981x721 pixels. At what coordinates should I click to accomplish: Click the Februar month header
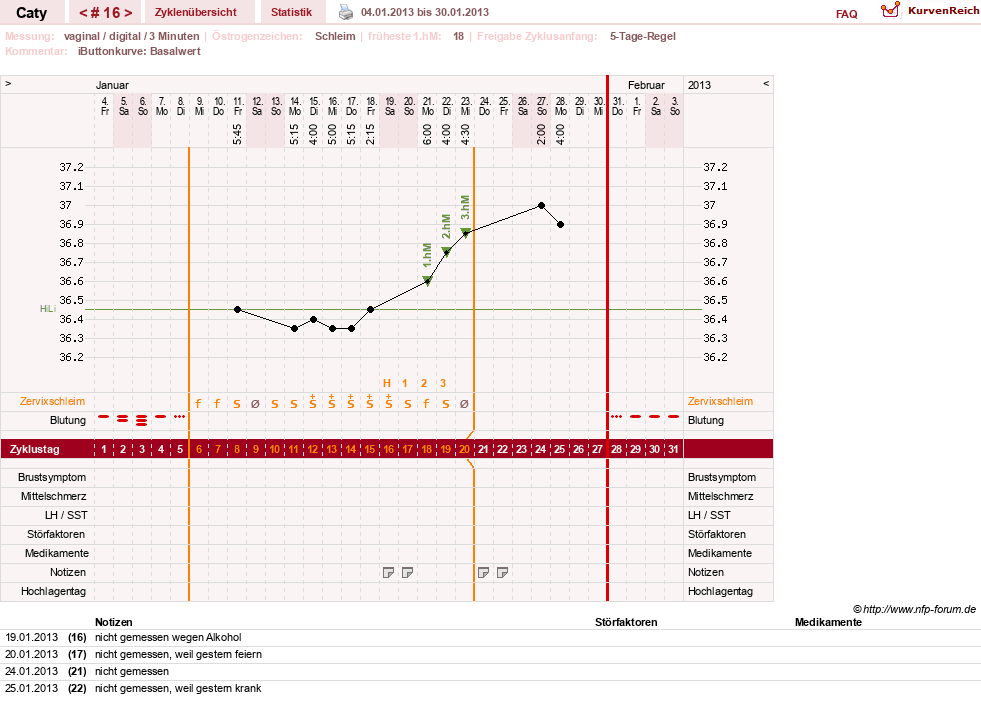point(646,85)
